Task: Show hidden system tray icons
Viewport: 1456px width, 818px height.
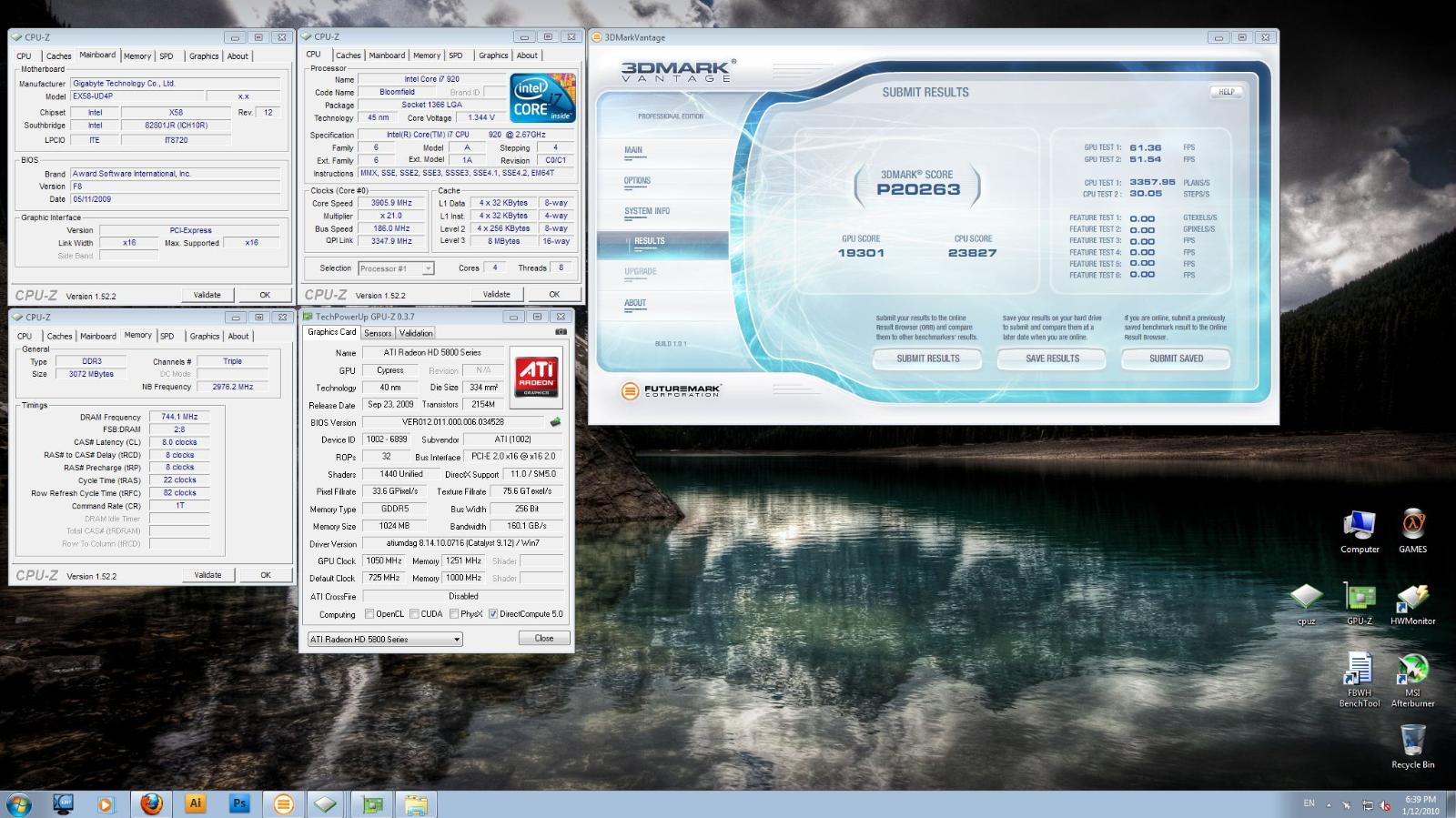Action: [1328, 805]
